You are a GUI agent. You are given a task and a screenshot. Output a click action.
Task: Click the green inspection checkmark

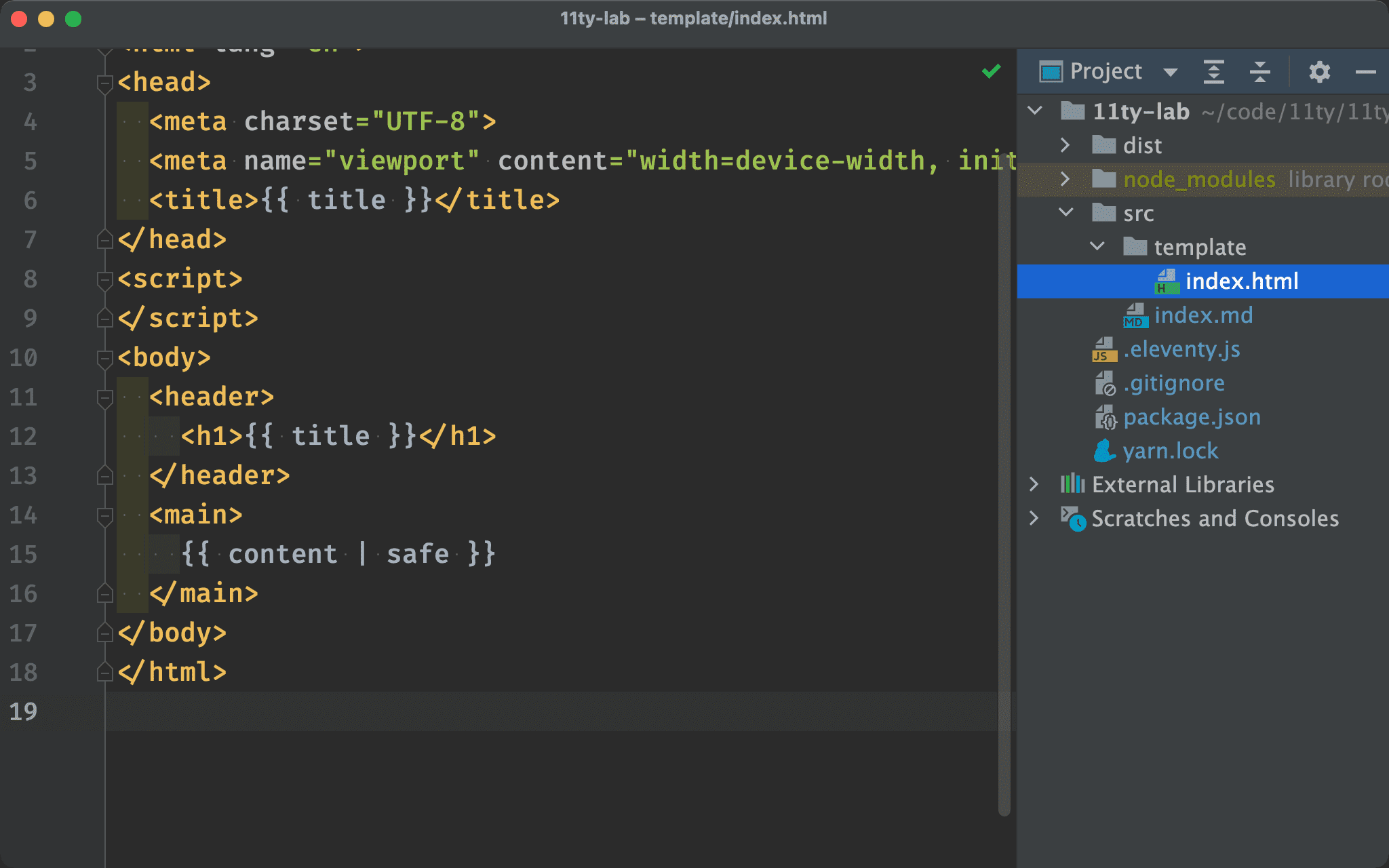[991, 71]
